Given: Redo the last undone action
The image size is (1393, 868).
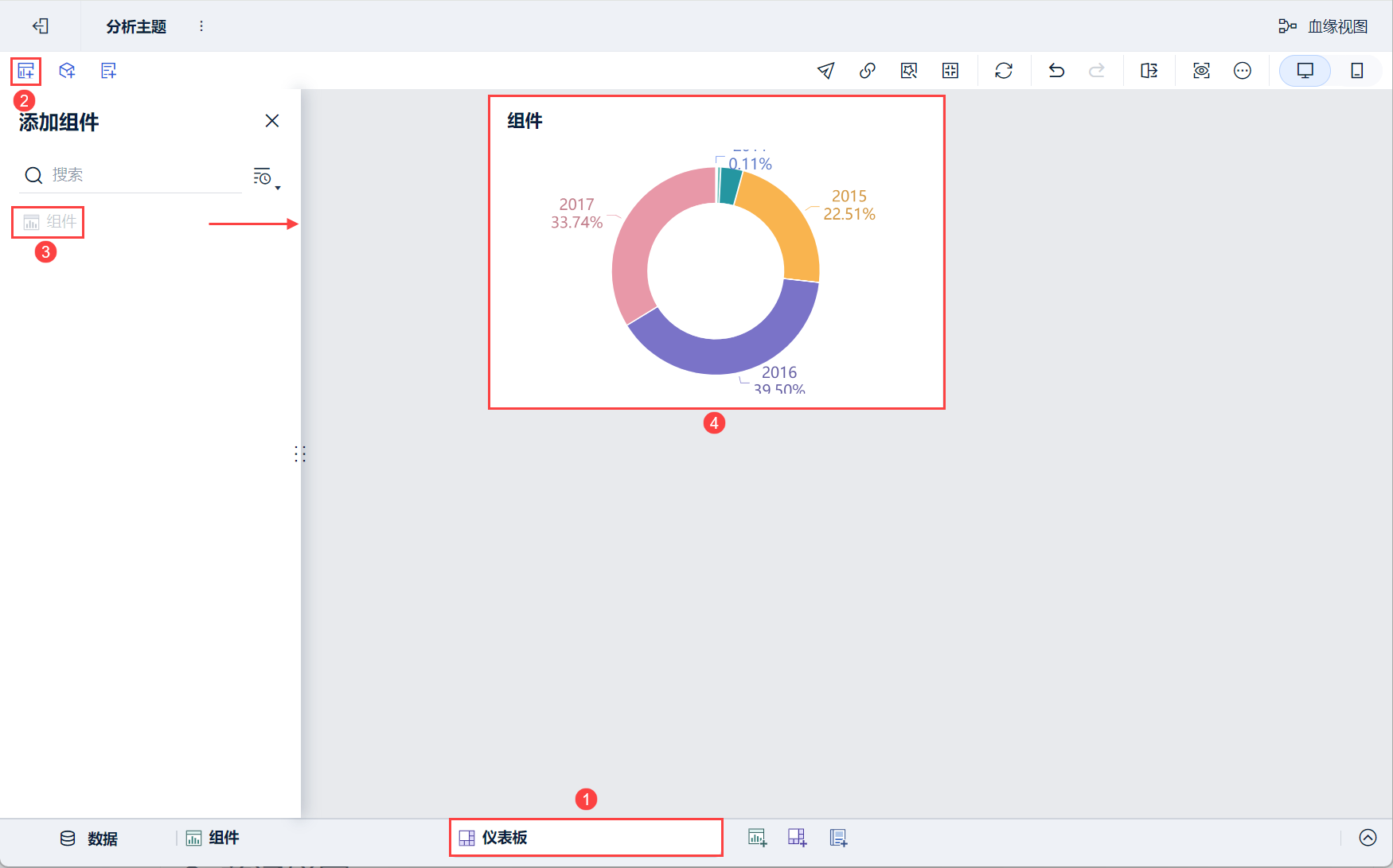Looking at the screenshot, I should coord(1097,71).
